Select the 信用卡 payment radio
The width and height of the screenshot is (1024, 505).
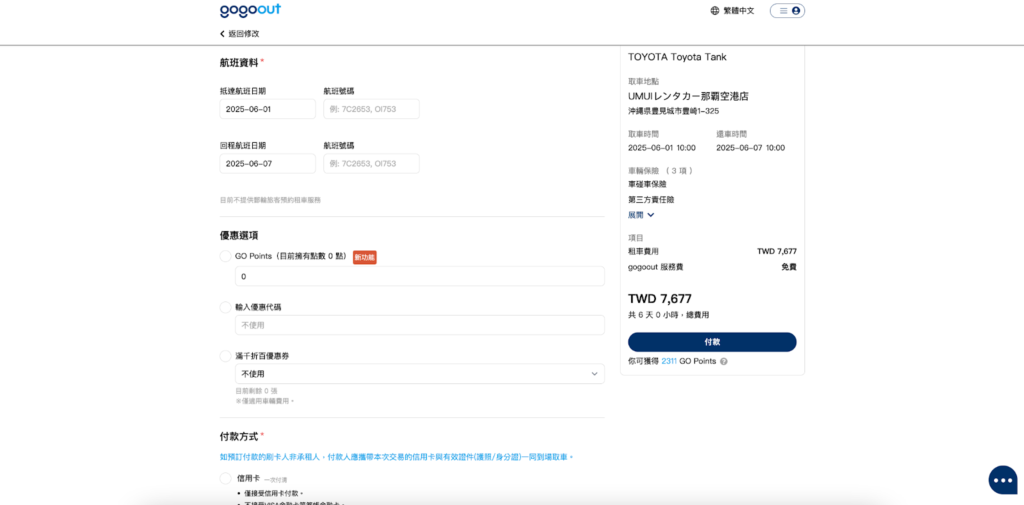pyautogui.click(x=225, y=478)
